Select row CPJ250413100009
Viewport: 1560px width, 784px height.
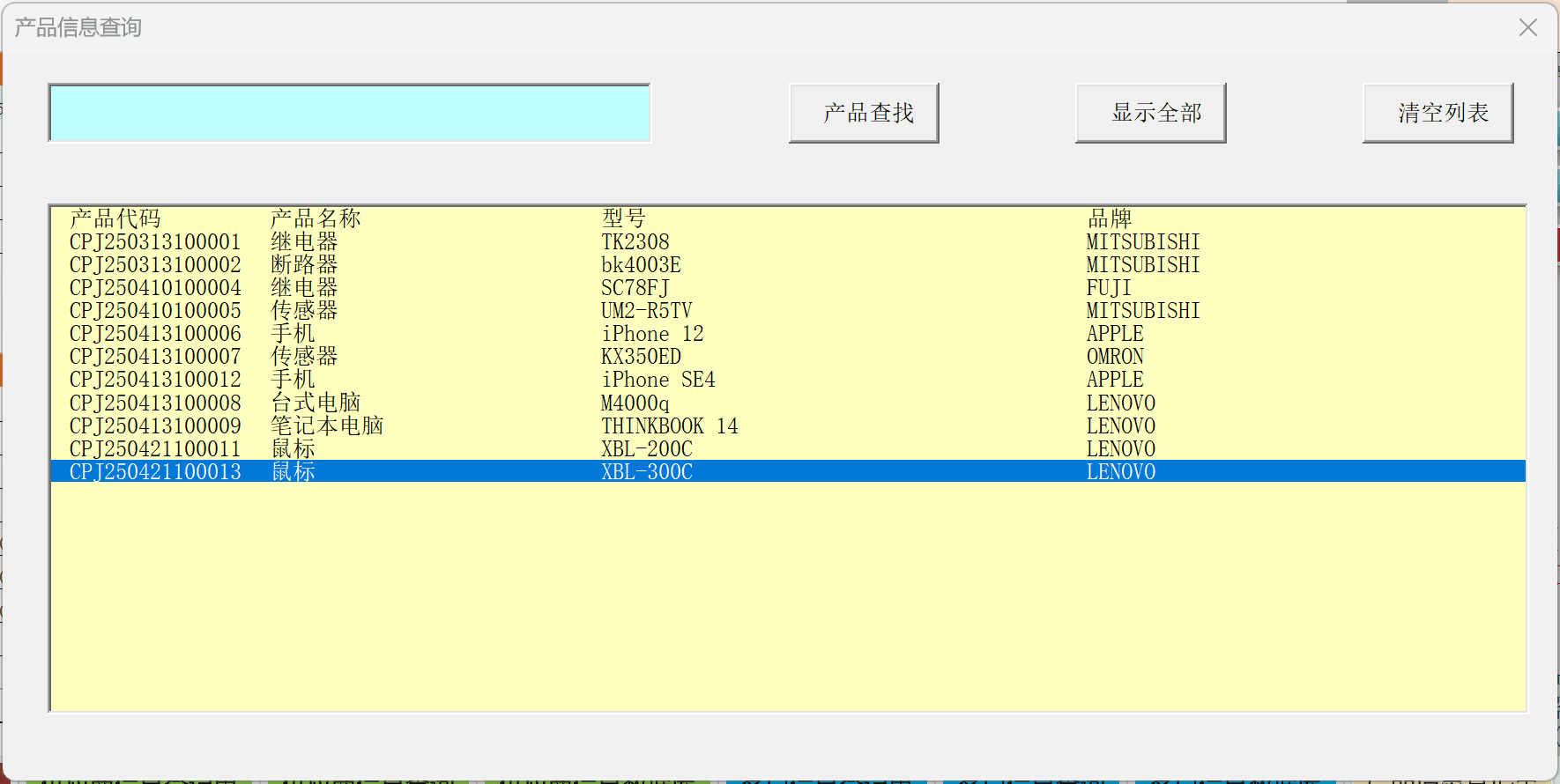[788, 426]
